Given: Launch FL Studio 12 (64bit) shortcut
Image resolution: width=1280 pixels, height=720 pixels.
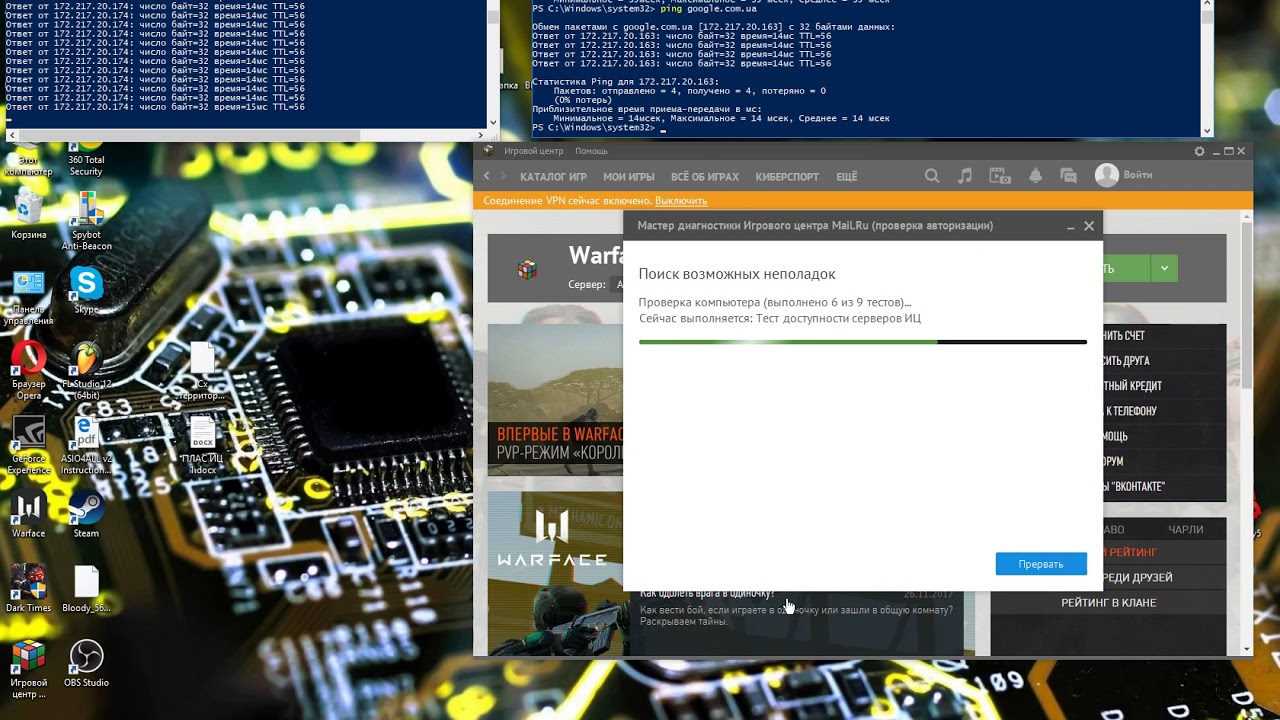Looking at the screenshot, I should pos(86,371).
